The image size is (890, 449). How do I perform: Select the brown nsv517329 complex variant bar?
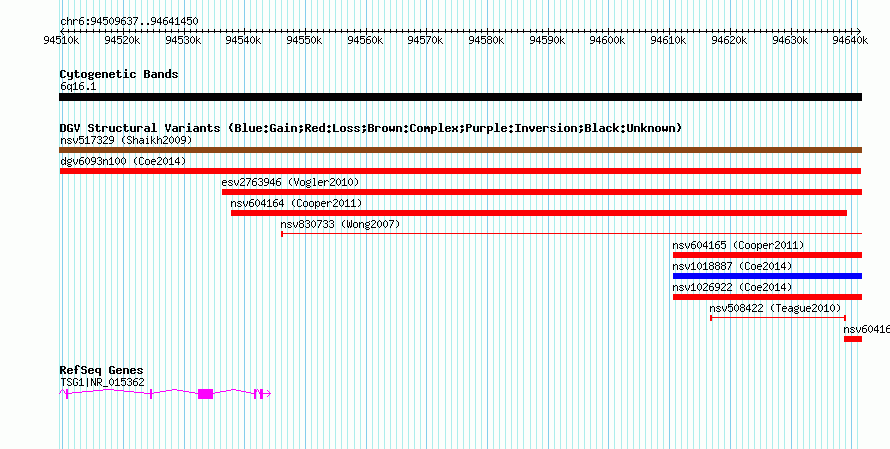(x=460, y=150)
